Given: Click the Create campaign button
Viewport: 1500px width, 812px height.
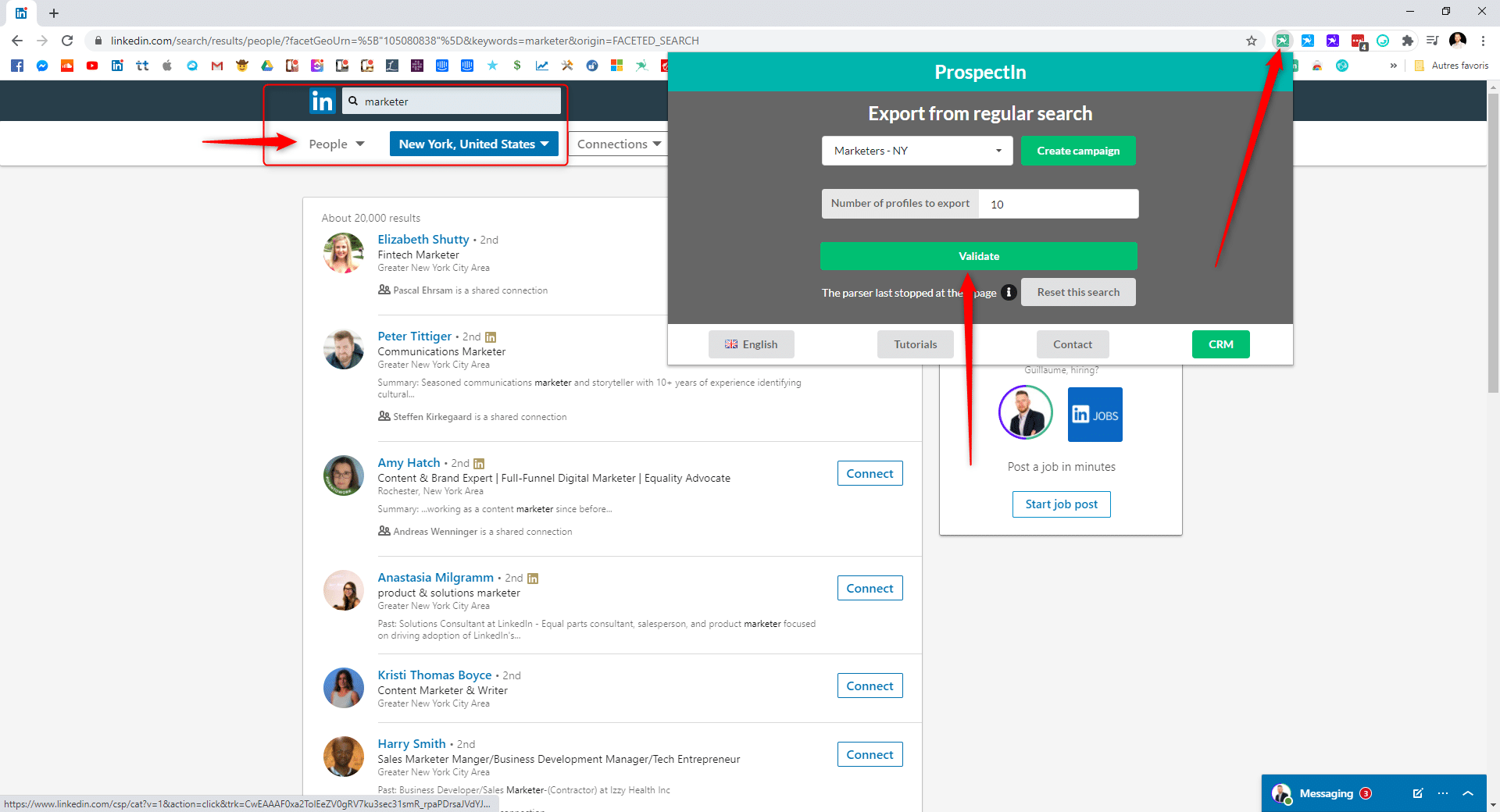Looking at the screenshot, I should click(1078, 151).
